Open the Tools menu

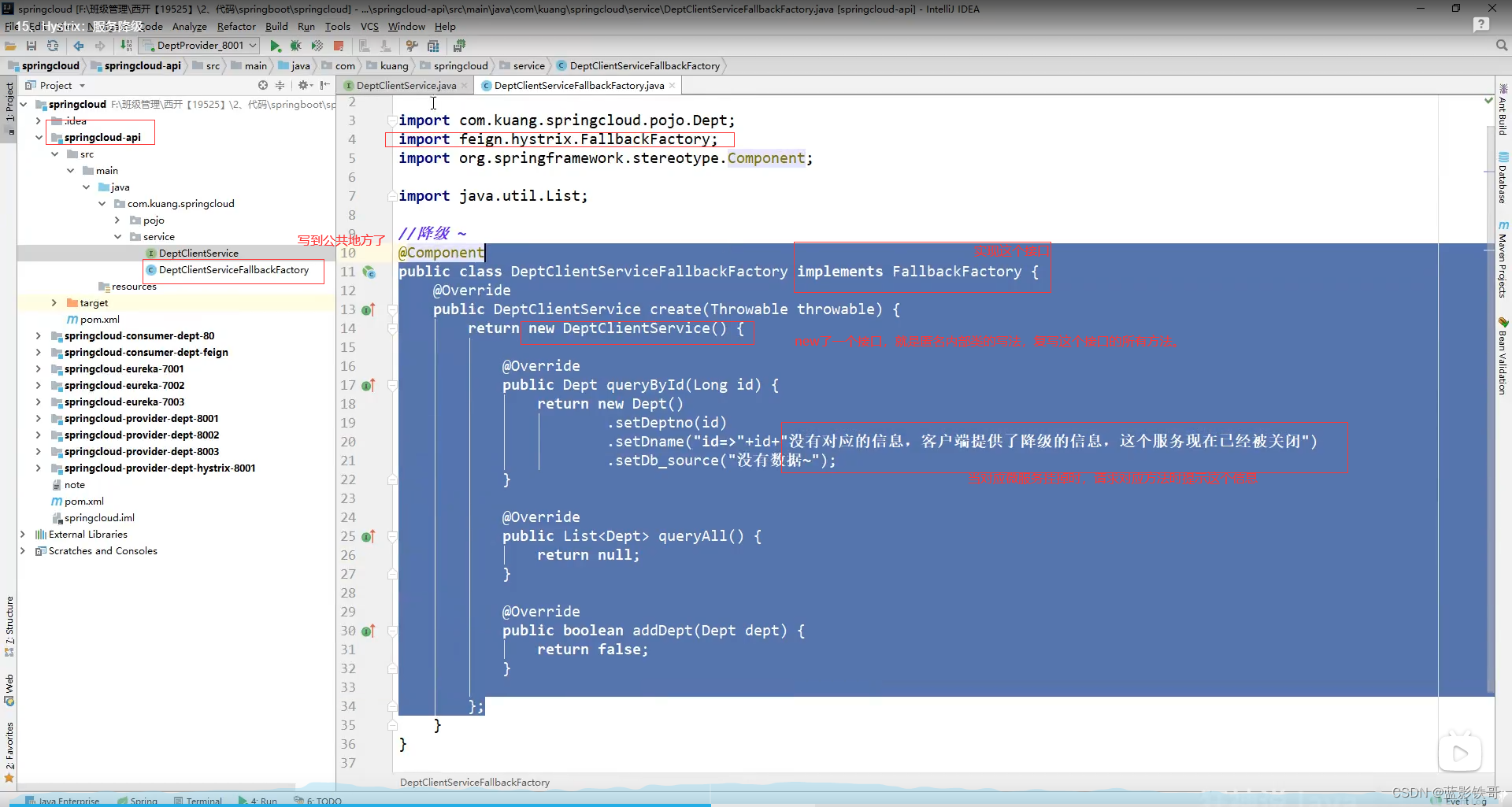coord(337,26)
